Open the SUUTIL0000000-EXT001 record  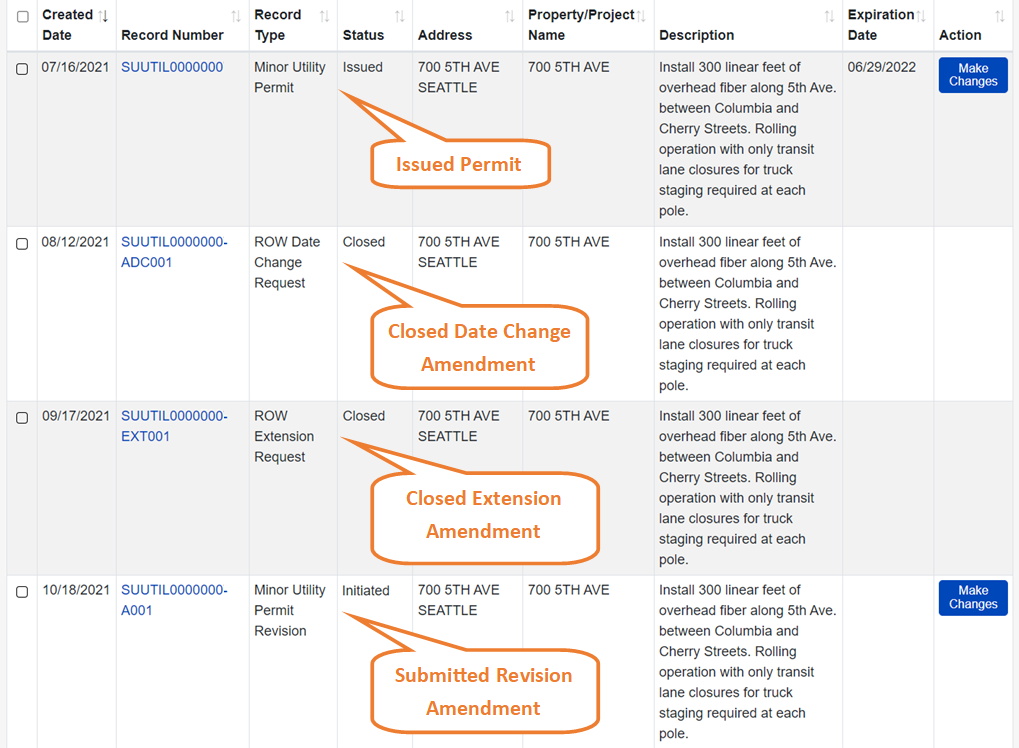coord(174,426)
